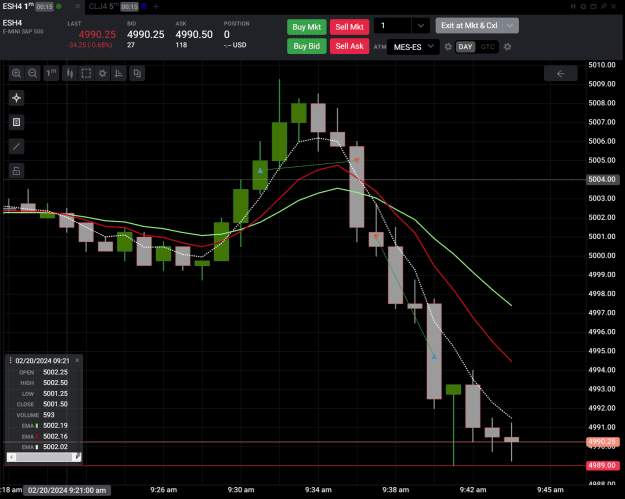625x499 pixels.
Task: Click the orange sell marker near 5005
Action: pos(357,160)
